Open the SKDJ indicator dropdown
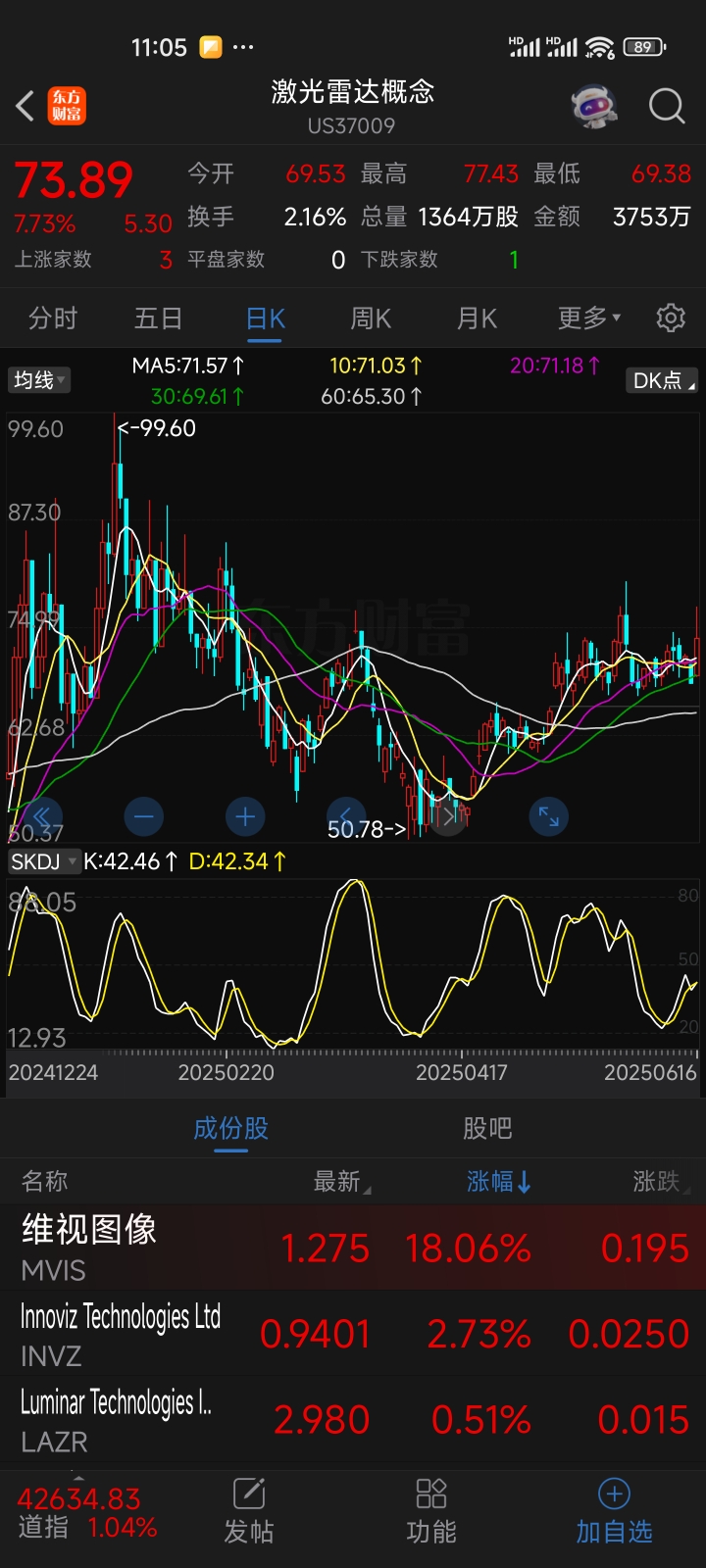The image size is (706, 1568). click(x=44, y=861)
